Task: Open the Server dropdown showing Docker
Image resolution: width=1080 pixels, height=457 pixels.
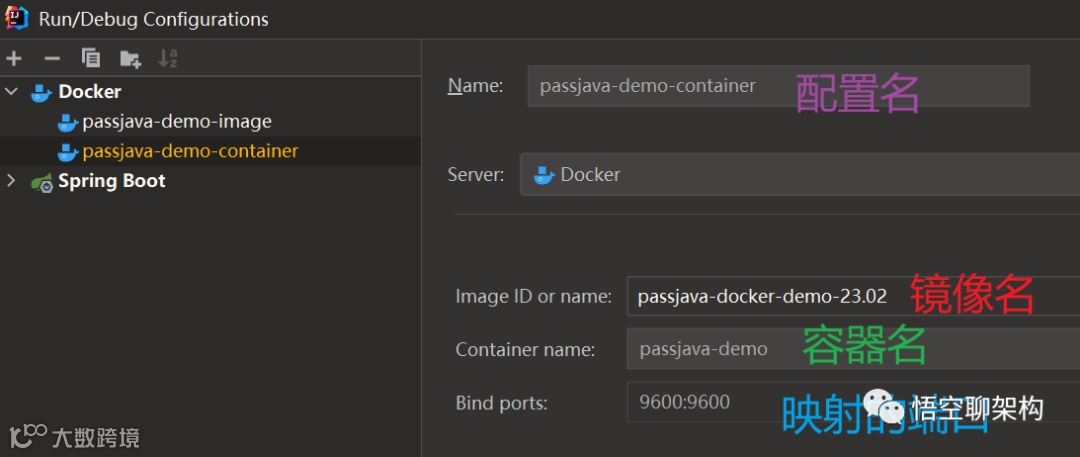Action: [800, 175]
